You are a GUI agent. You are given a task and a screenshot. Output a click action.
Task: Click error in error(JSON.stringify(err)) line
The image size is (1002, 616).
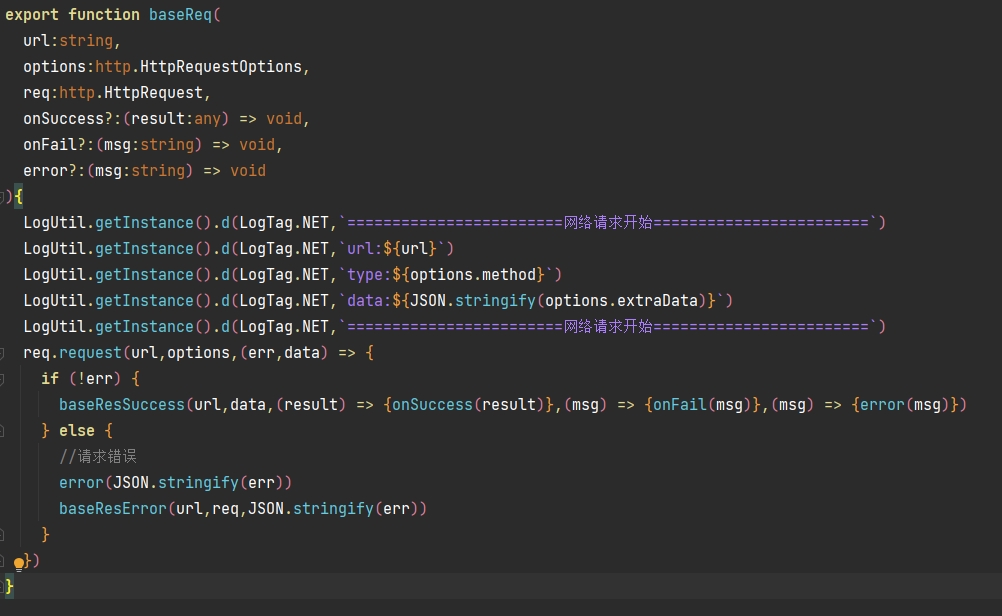[81, 483]
